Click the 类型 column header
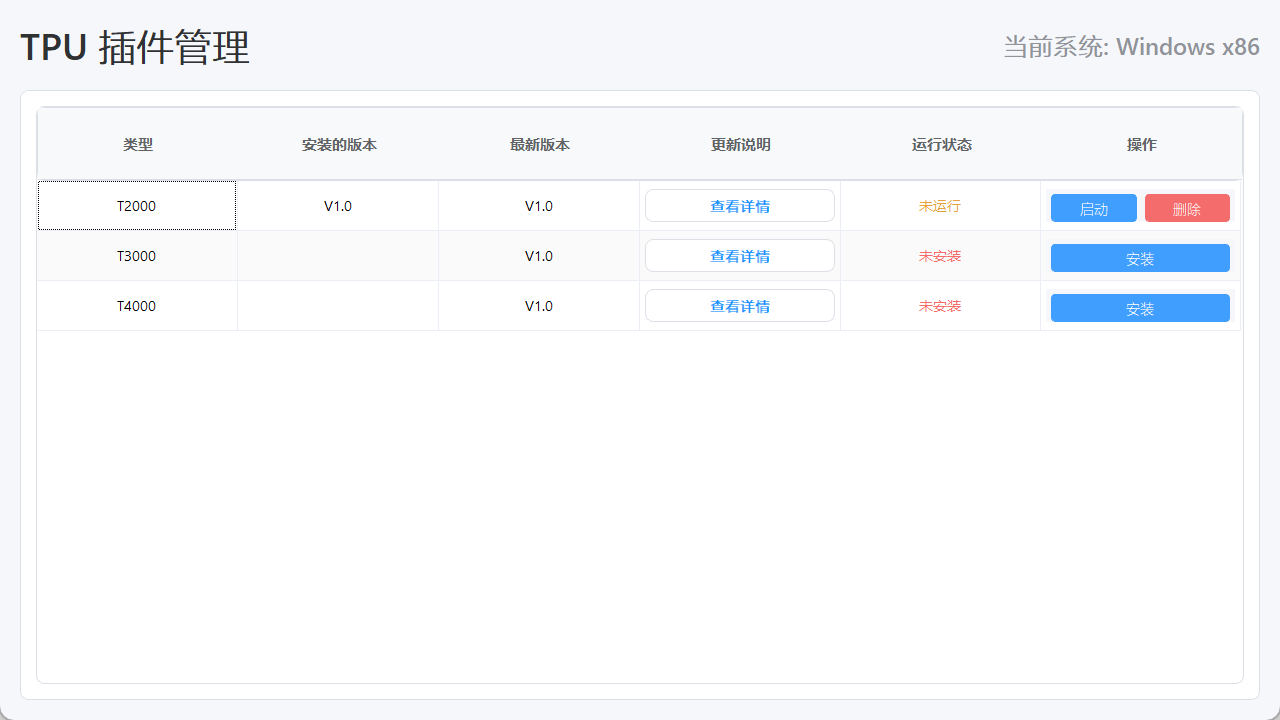 [x=138, y=145]
